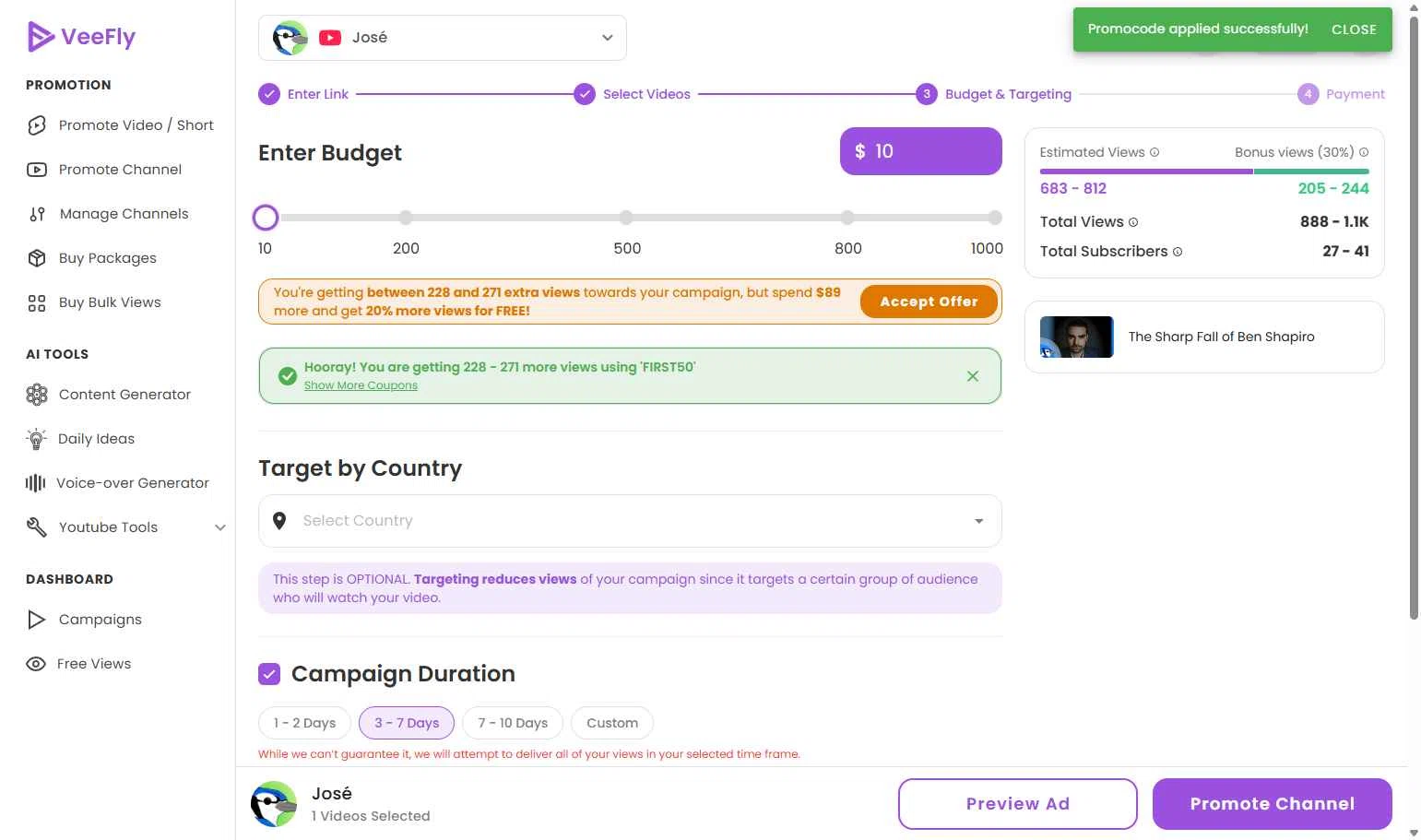Click the Daily Ideas lightbulb icon
This screenshot has height=840, width=1421.
(x=36, y=439)
